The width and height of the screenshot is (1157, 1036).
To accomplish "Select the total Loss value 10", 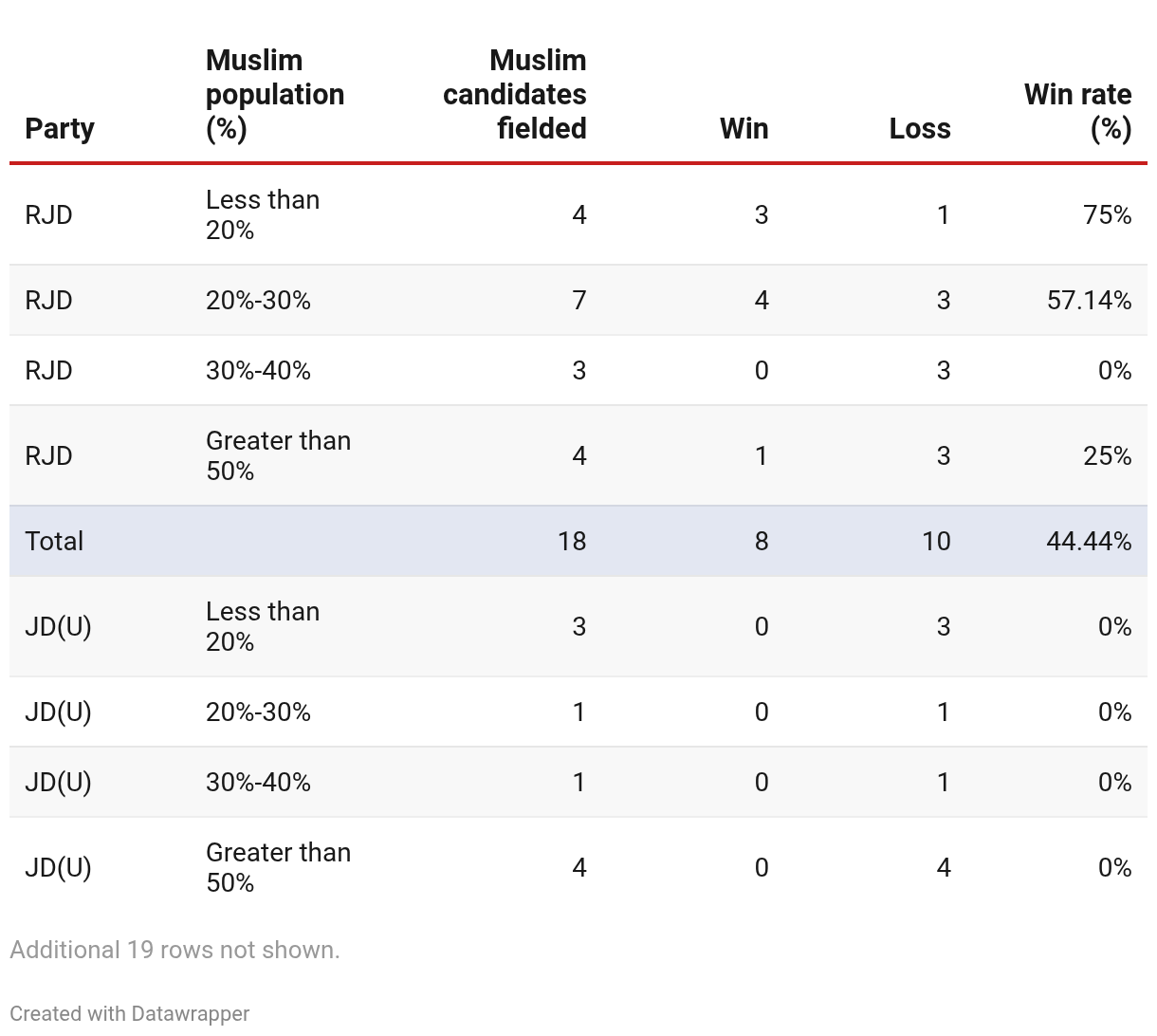I will coord(935,541).
